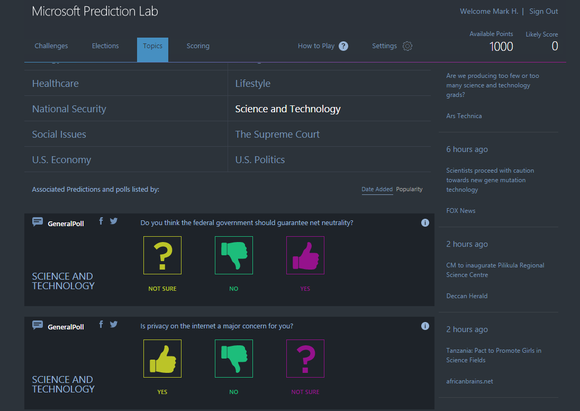Sort polls by Date Added
580x411 pixels.
pyautogui.click(x=377, y=189)
